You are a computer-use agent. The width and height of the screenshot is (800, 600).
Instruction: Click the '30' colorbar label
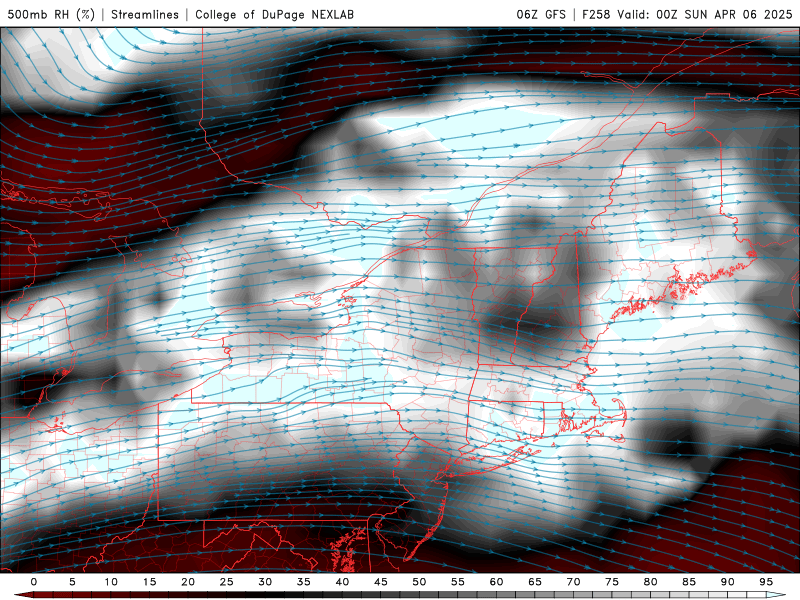[265, 582]
